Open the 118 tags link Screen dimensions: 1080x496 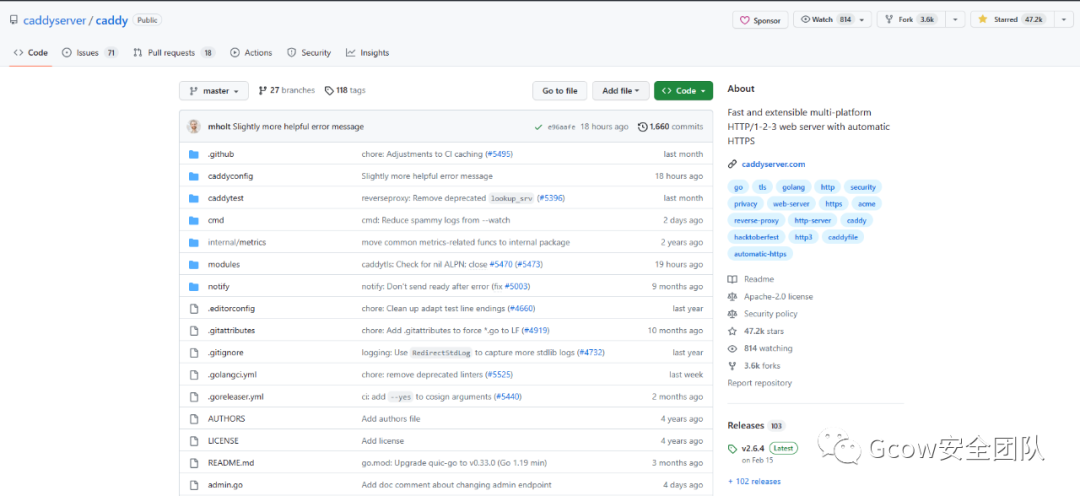(x=345, y=90)
